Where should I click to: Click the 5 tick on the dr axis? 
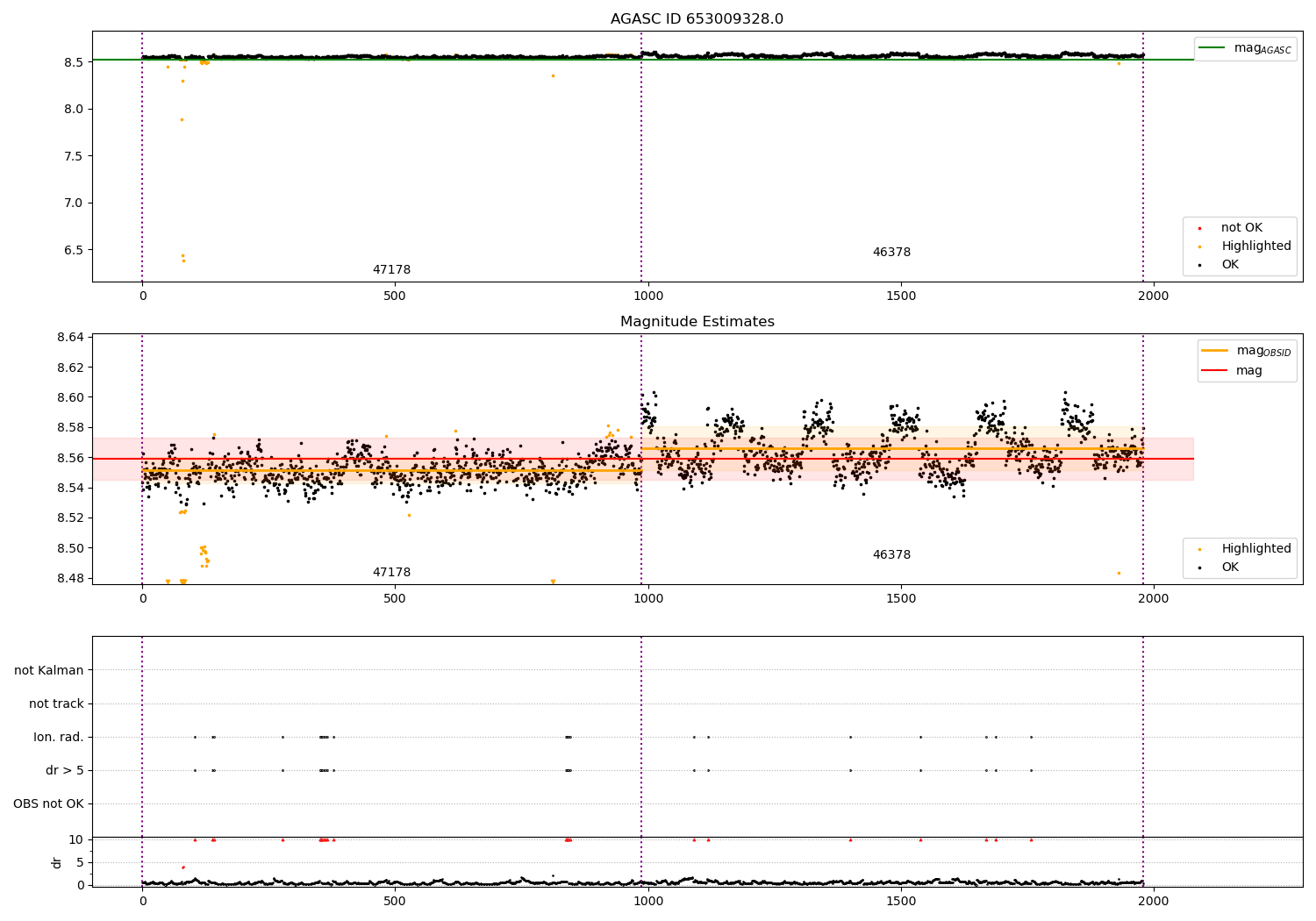80,863
